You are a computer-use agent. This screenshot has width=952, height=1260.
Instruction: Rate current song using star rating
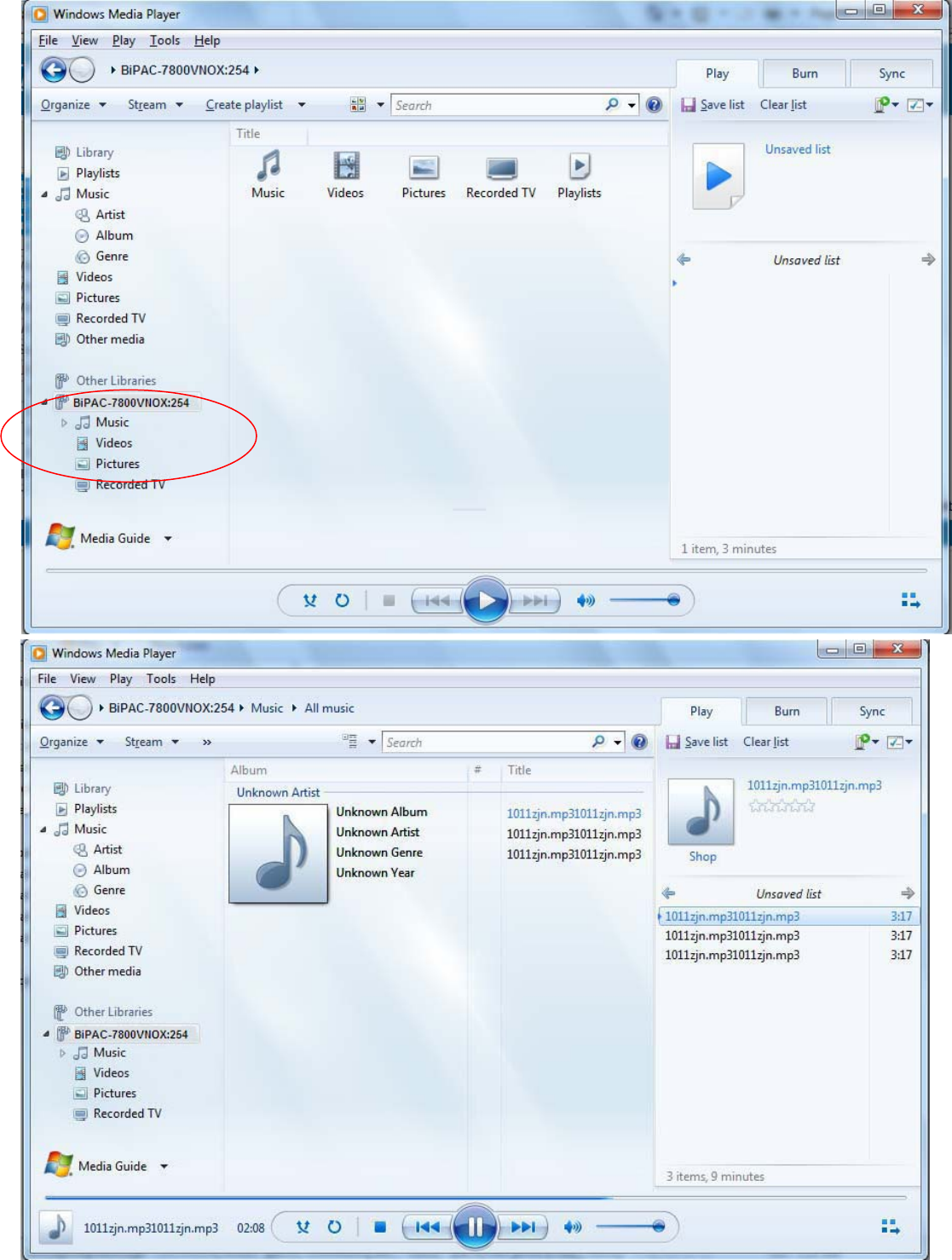(782, 806)
